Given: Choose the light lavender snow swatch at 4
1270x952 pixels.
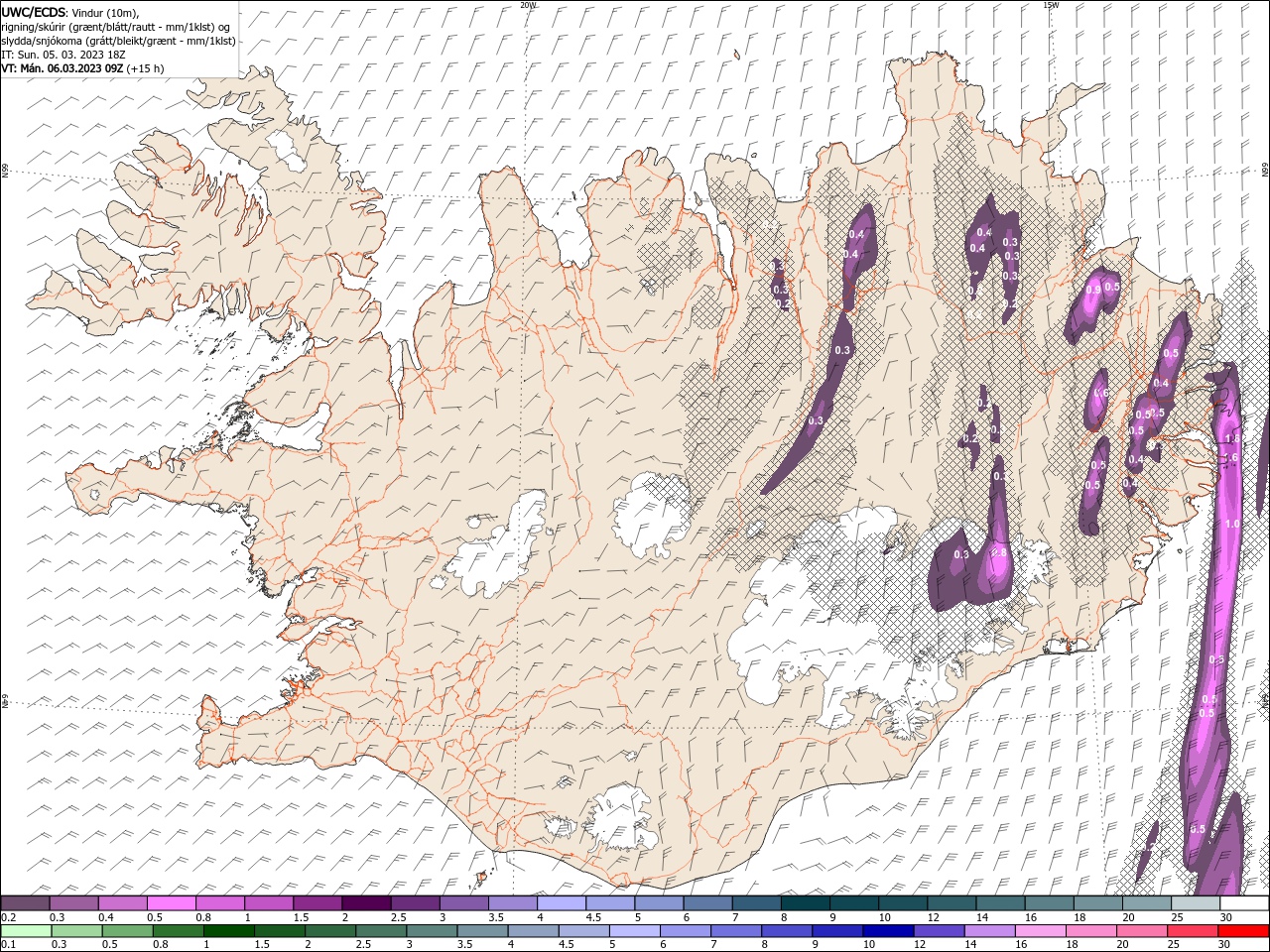Looking at the screenshot, I should (561, 903).
